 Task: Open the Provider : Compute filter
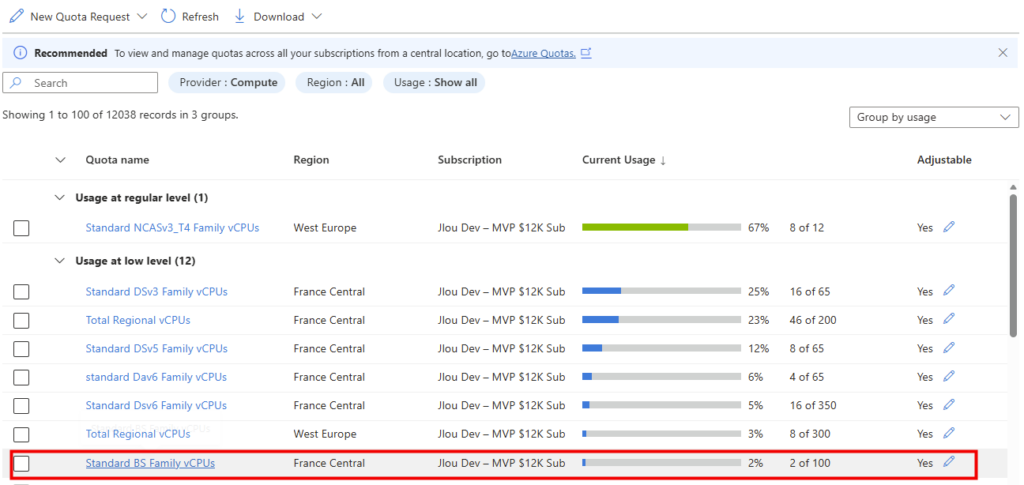click(227, 83)
